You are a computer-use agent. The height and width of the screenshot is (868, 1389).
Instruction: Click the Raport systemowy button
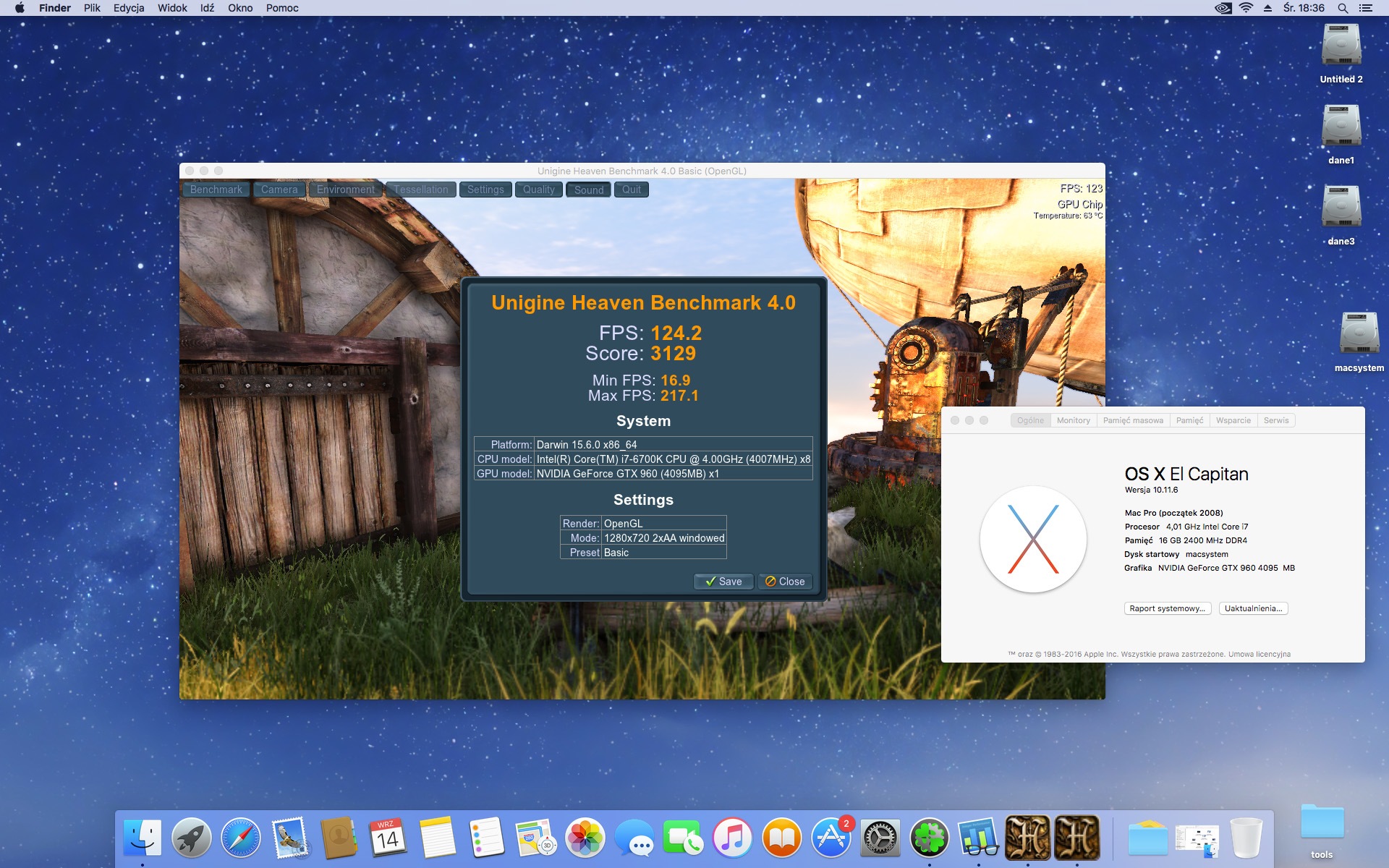1167,608
